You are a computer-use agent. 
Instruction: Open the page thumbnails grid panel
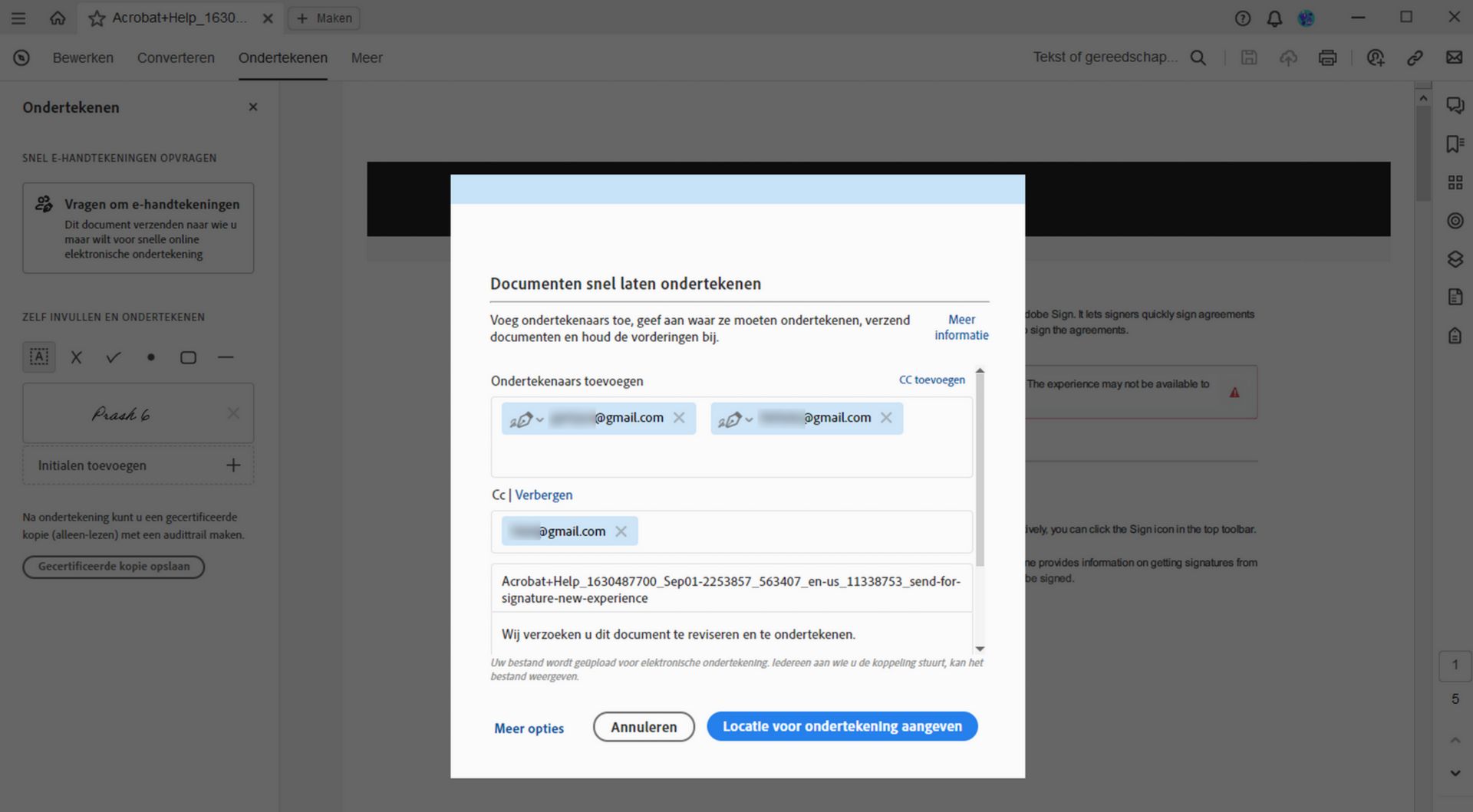[x=1455, y=182]
